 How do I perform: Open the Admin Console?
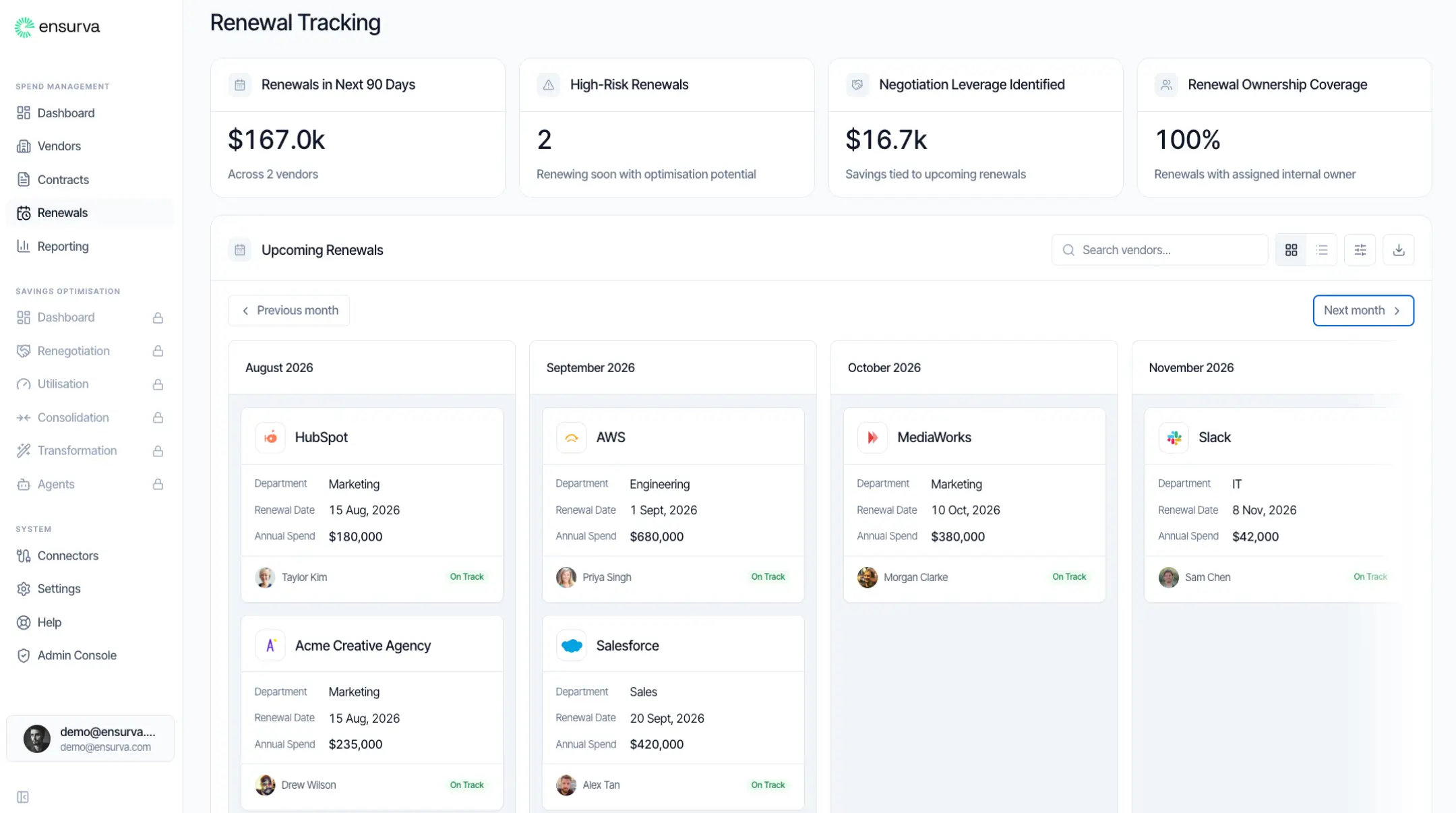[x=76, y=655]
